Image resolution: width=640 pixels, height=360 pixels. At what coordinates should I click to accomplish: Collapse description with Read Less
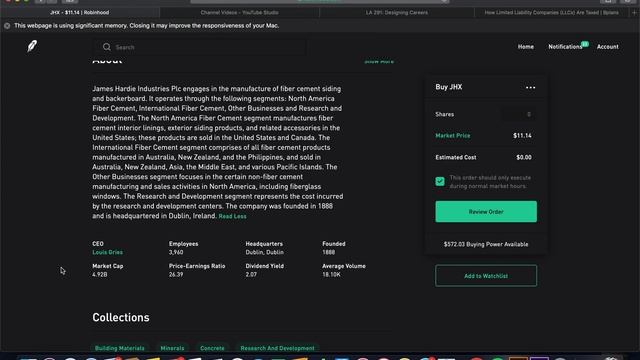(232, 216)
